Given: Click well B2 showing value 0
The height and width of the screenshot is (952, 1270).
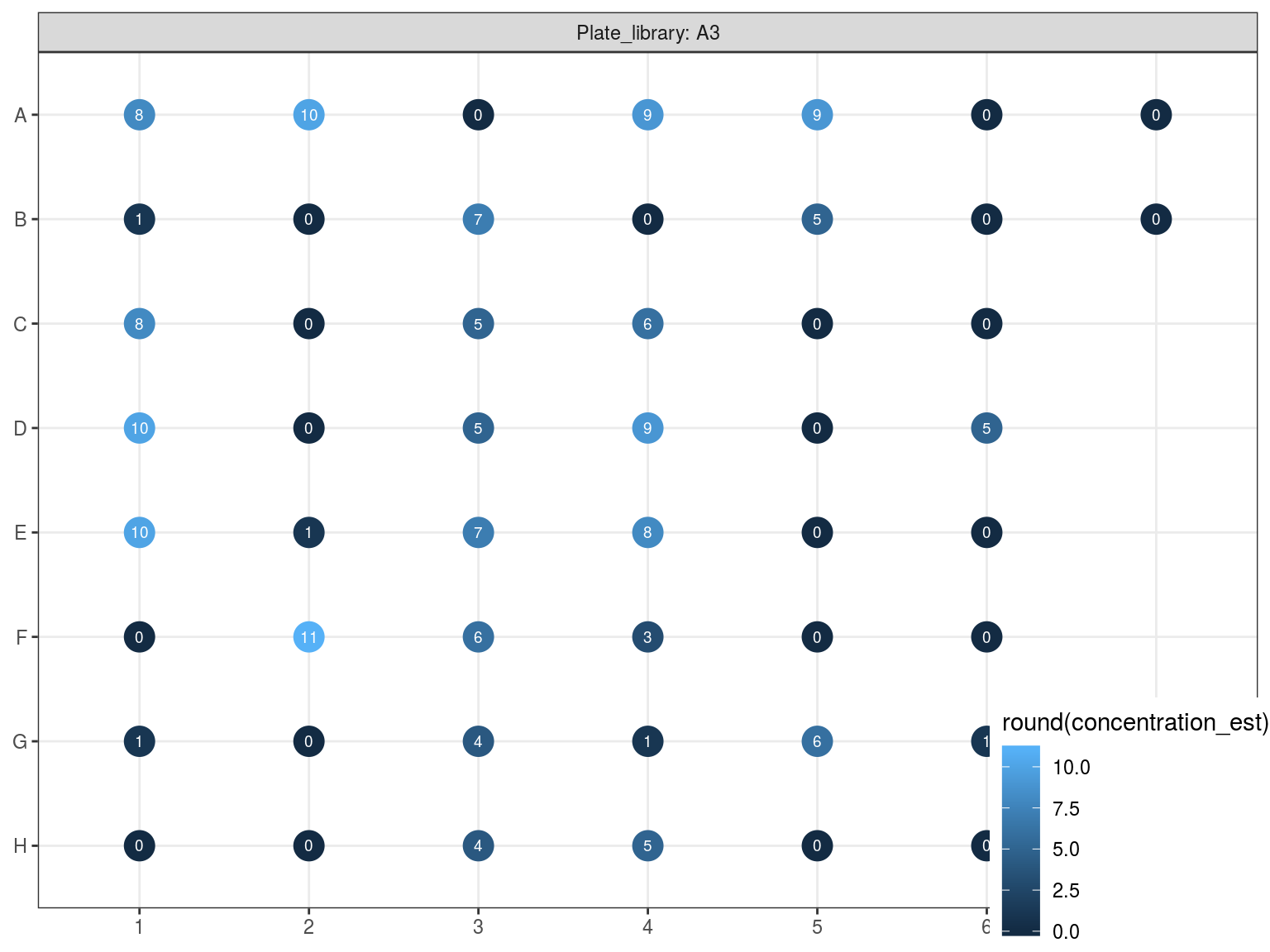Looking at the screenshot, I should point(308,220).
